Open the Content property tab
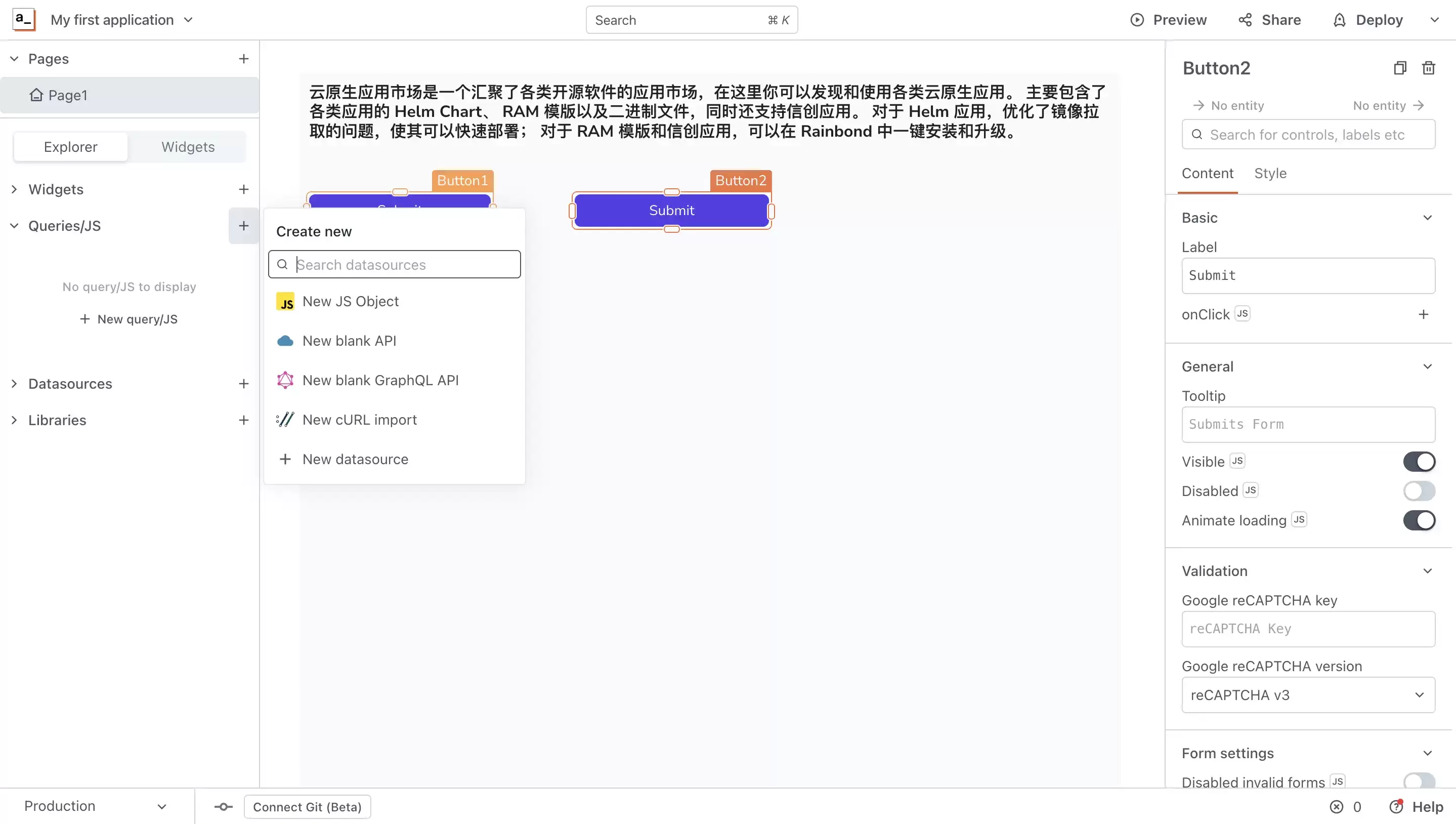 1207,174
